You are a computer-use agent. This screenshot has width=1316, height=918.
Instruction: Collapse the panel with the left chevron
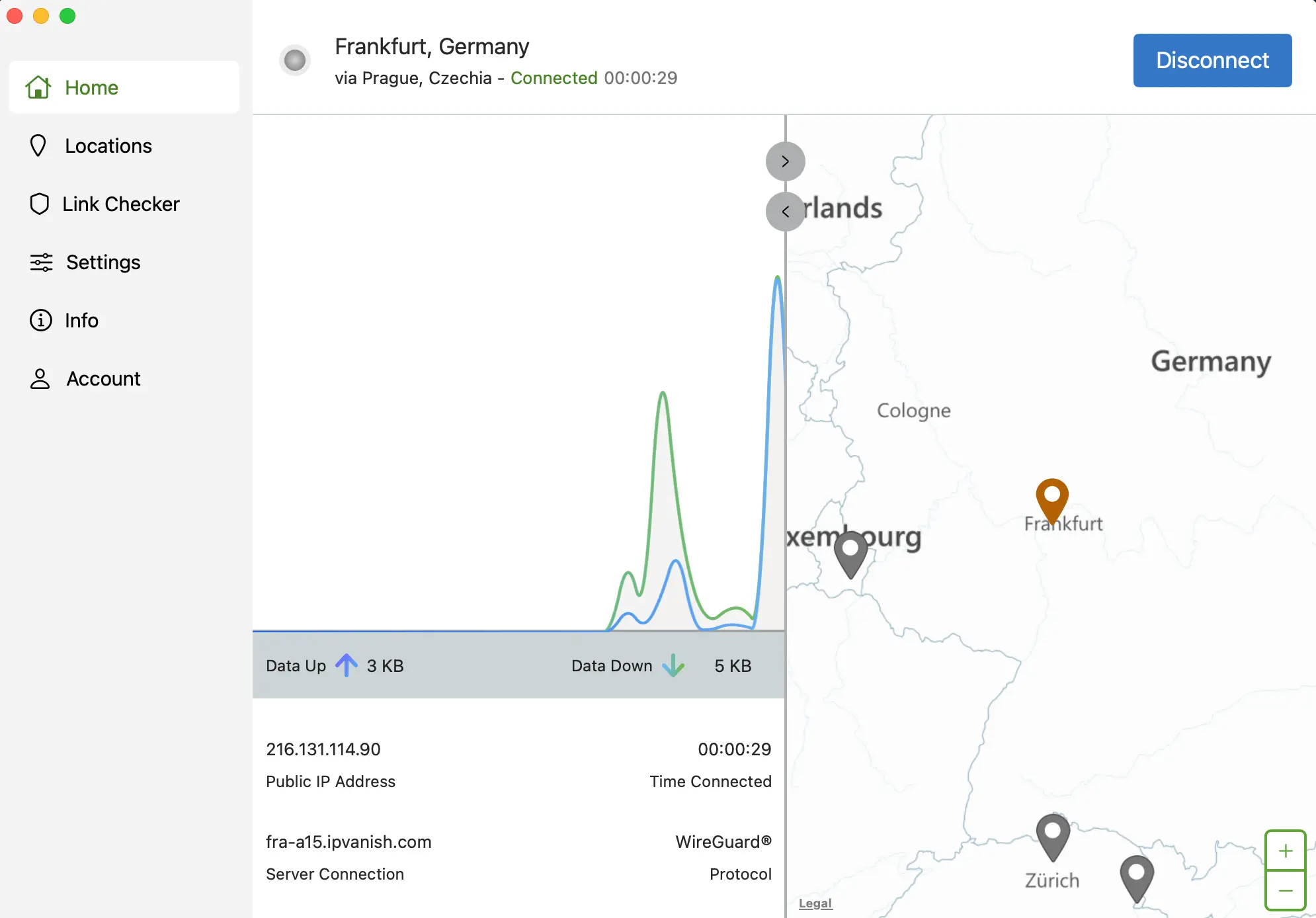tap(785, 212)
